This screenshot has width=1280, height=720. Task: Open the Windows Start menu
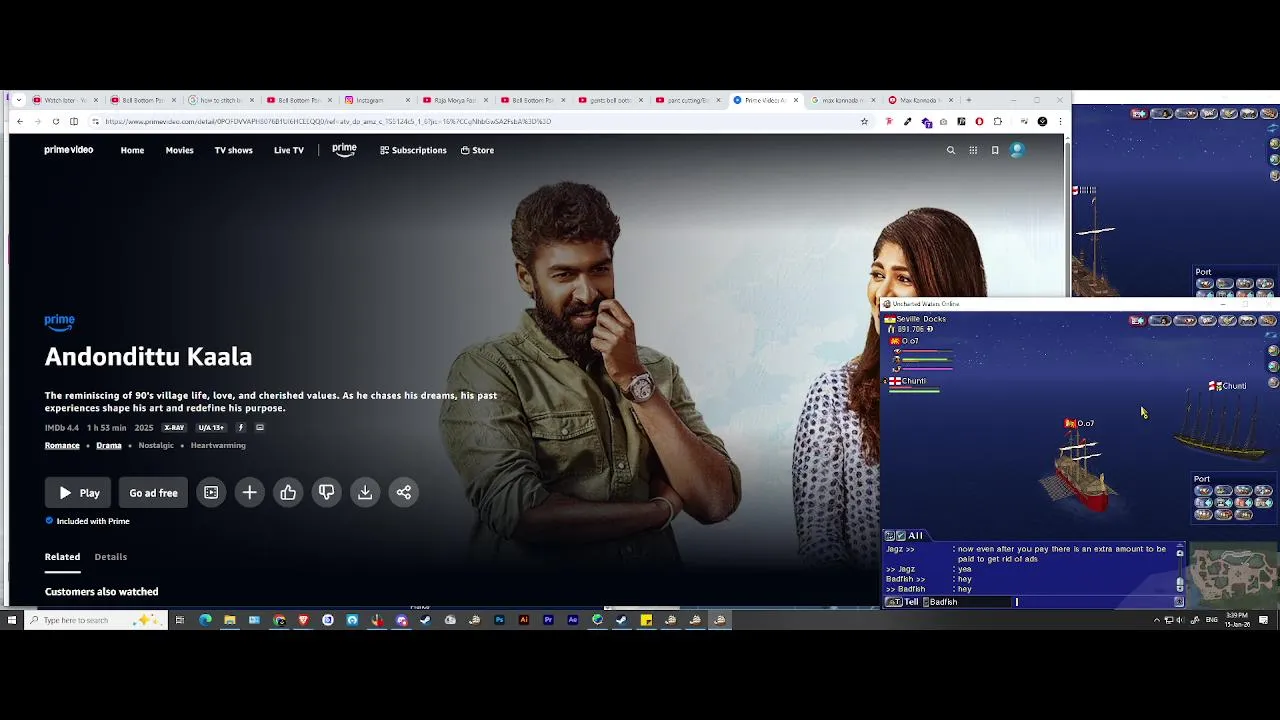tap(12, 620)
